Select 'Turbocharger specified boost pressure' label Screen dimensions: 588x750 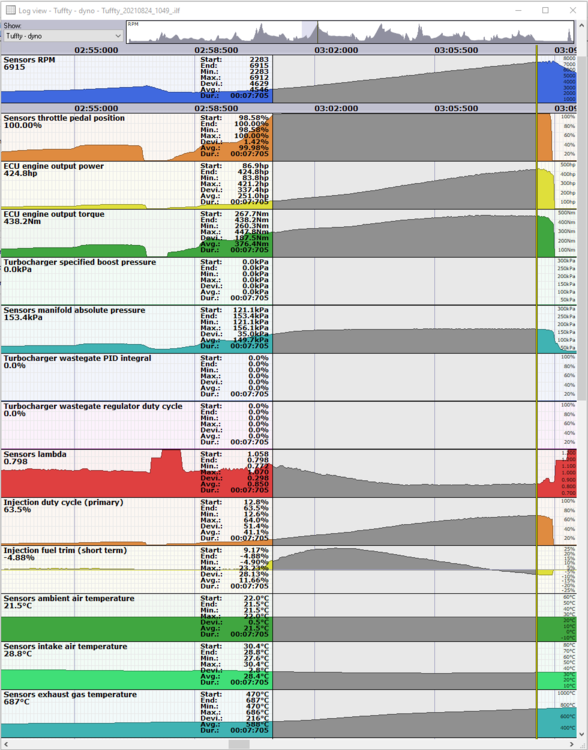pyautogui.click(x=80, y=262)
